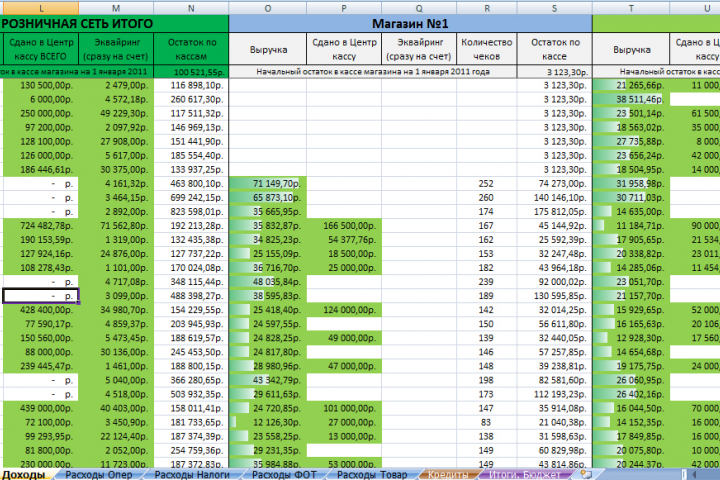The width and height of the screenshot is (720, 480).
Task: Click the cell with 124 000,00р.
Action: 344,310
